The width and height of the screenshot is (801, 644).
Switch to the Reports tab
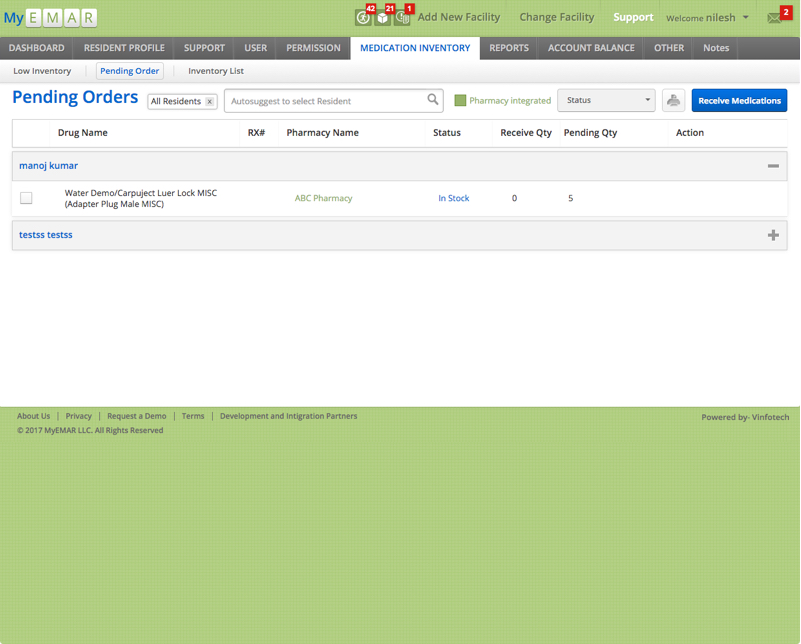[x=509, y=48]
